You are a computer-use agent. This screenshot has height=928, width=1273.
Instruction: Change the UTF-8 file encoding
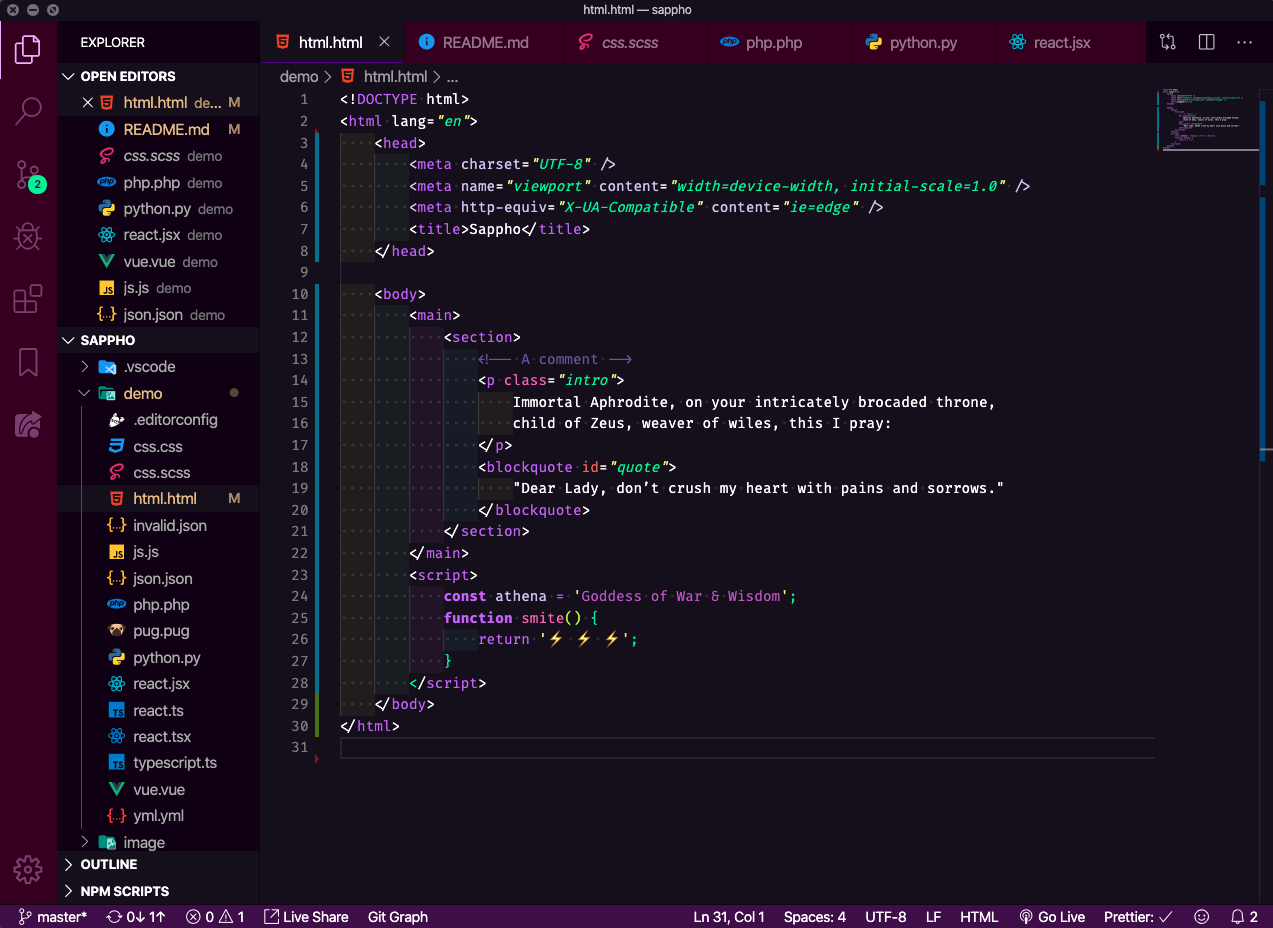click(x=886, y=916)
